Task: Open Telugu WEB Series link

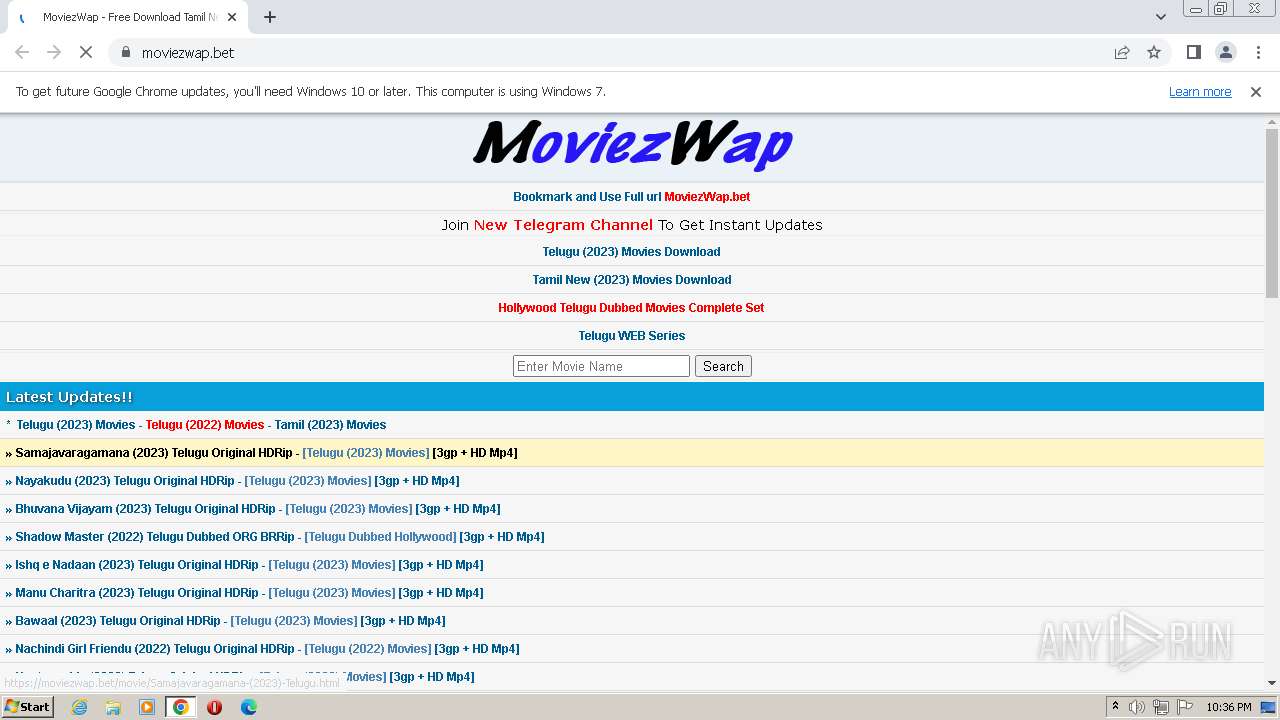Action: coord(631,336)
